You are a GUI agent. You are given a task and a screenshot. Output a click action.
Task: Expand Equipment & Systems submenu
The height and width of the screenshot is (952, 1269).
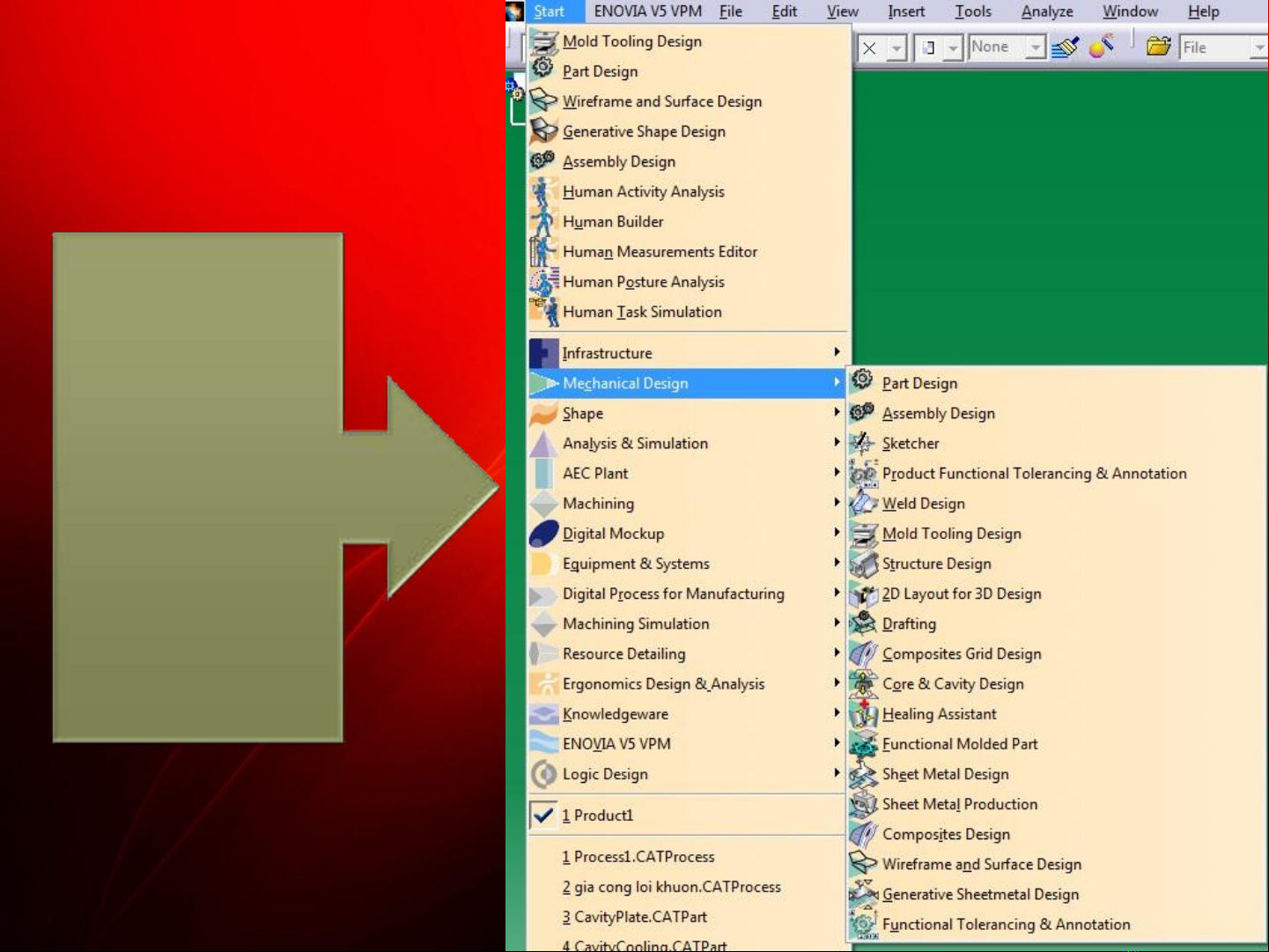click(x=689, y=564)
